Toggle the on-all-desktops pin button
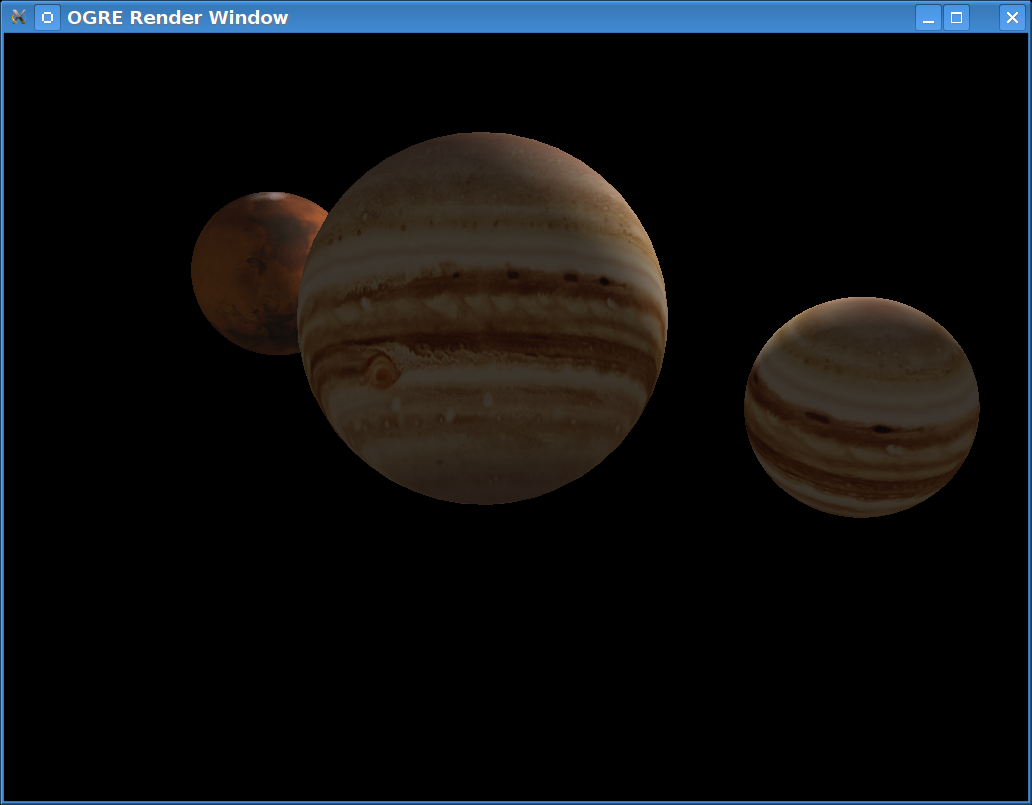The height and width of the screenshot is (805, 1032). (47, 17)
